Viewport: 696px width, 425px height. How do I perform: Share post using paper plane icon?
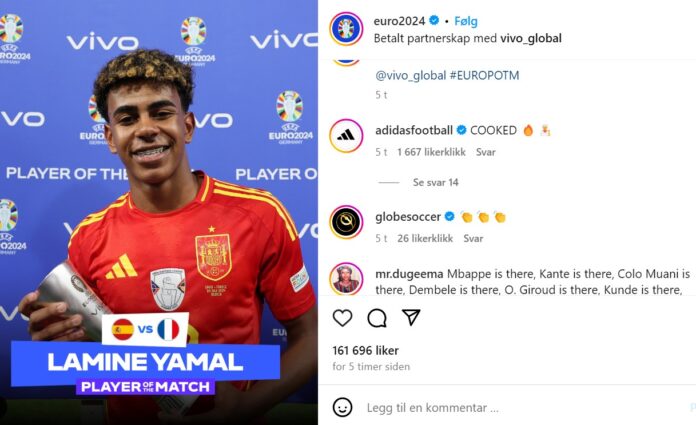click(x=411, y=317)
